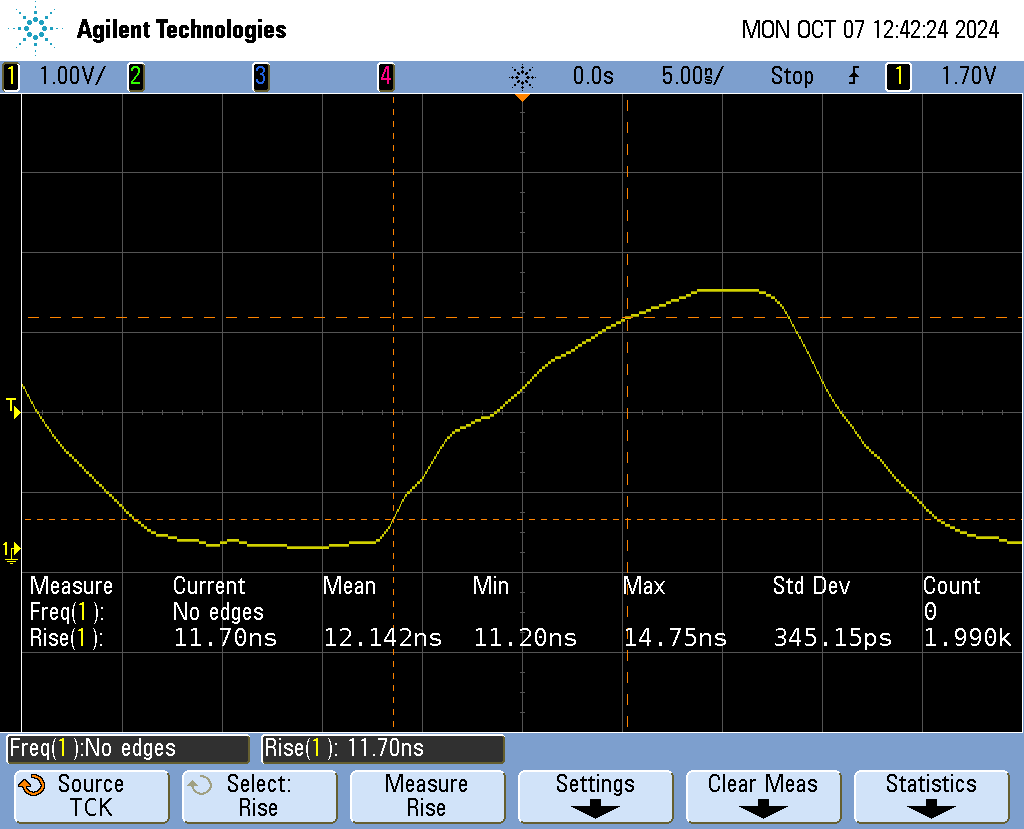Select the Freq(1): No edges readout box
This screenshot has height=829, width=1024.
[128, 748]
